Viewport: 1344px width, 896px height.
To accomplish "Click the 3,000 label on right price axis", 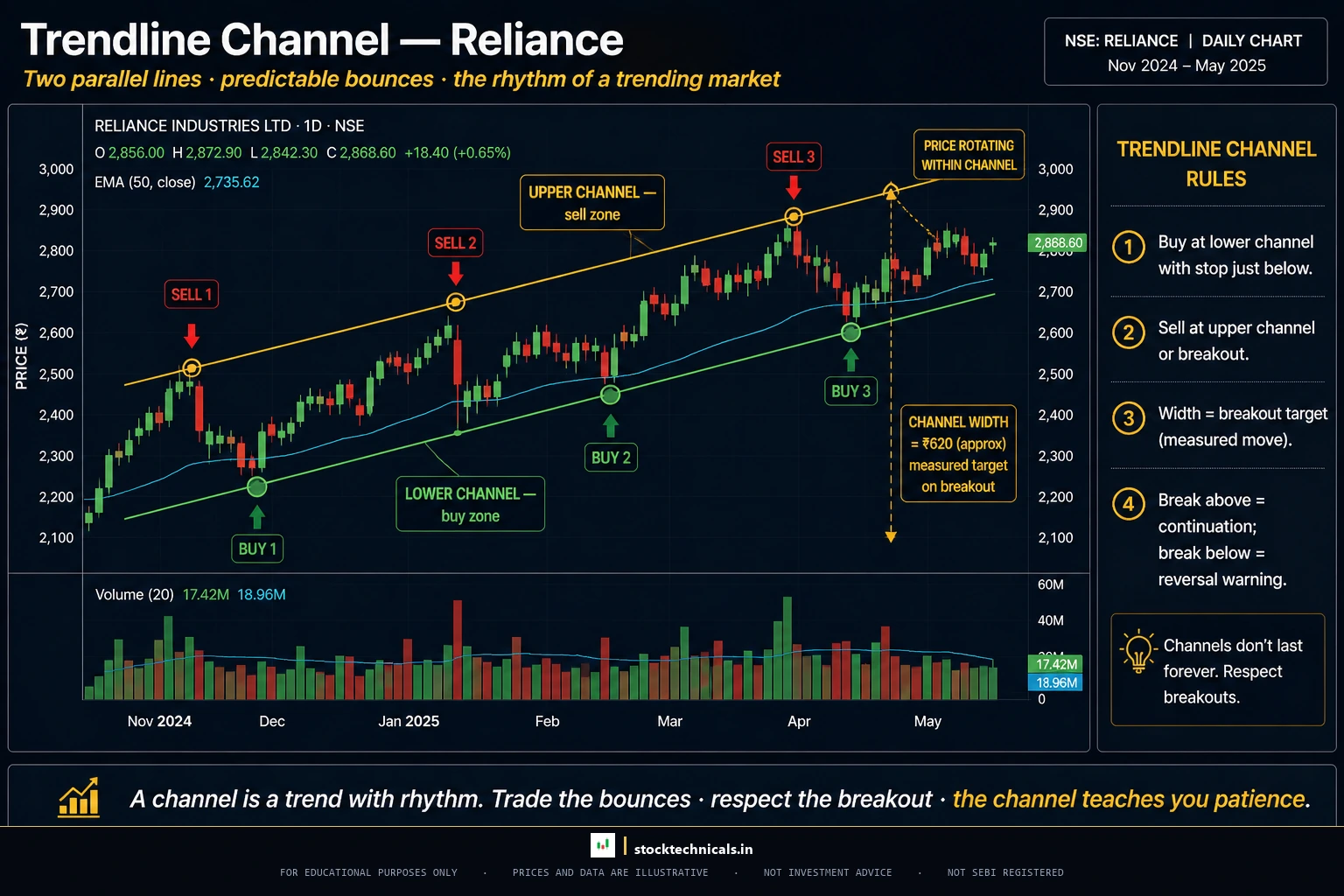I will (x=1055, y=169).
